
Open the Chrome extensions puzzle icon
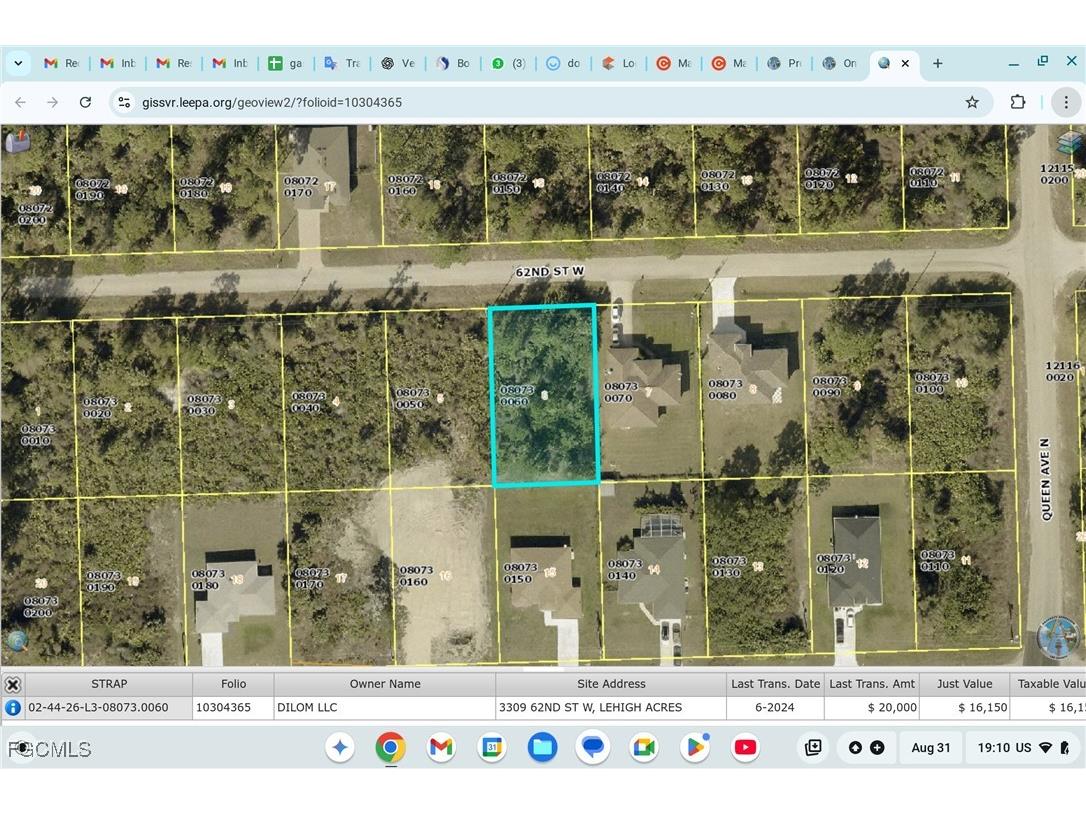click(x=1018, y=101)
